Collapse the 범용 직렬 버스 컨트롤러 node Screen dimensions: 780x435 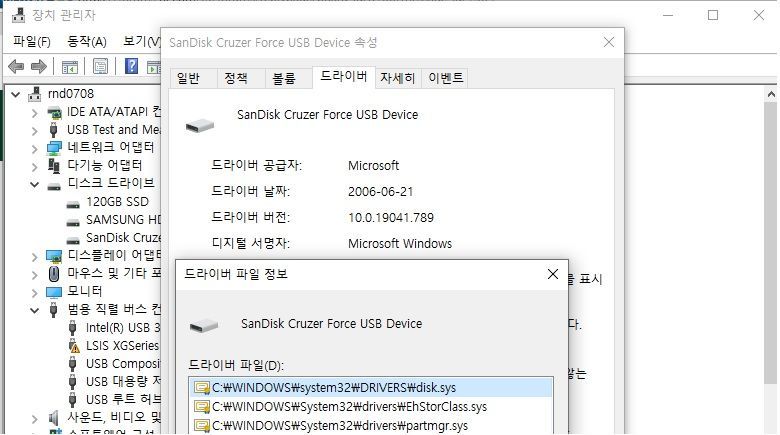[x=34, y=310]
